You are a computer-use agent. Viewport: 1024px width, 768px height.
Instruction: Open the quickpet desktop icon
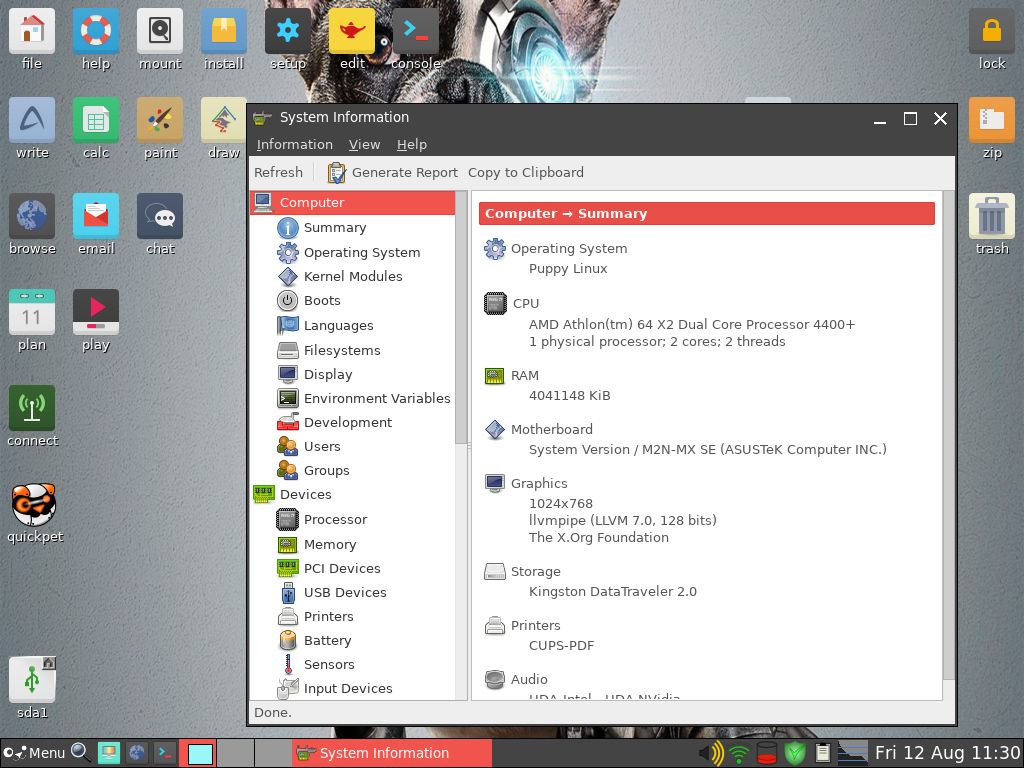[35, 514]
